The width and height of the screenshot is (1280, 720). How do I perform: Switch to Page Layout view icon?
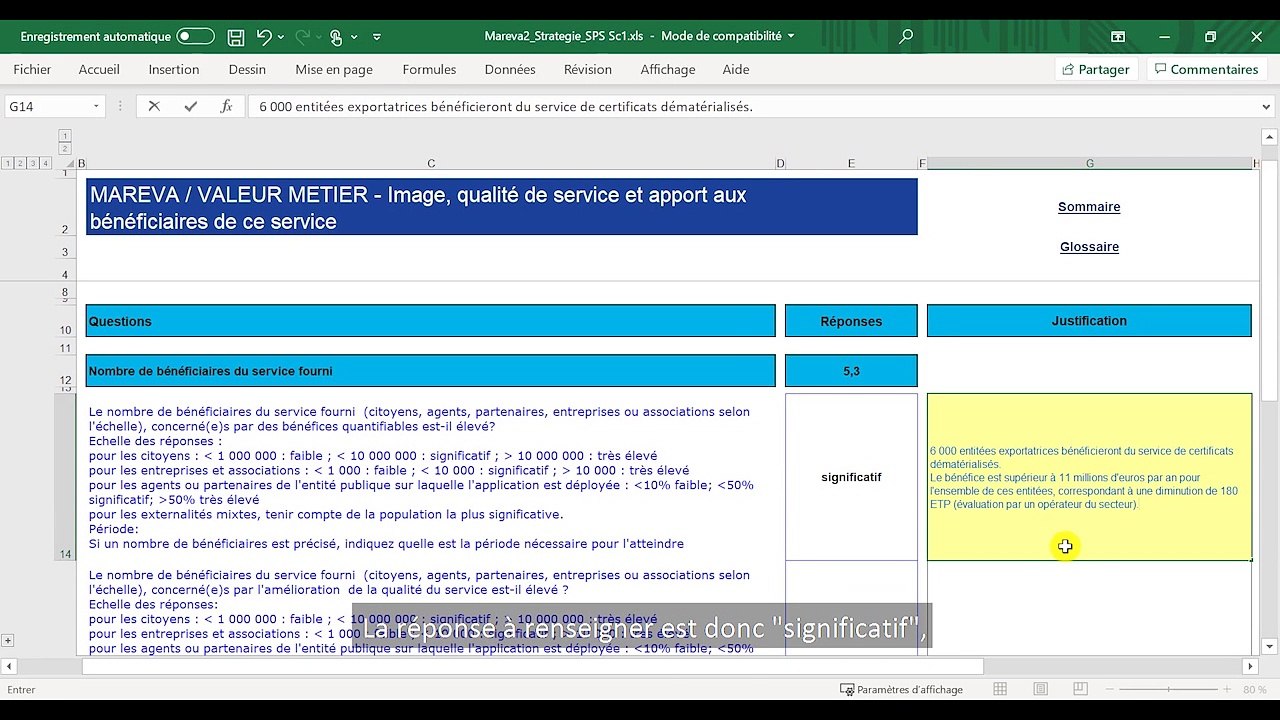[x=1040, y=690]
